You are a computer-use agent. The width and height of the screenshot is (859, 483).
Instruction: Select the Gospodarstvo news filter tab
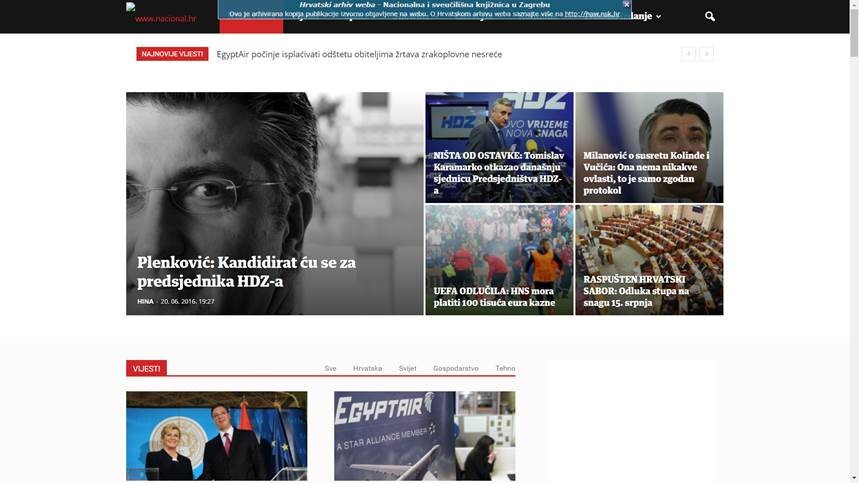click(456, 369)
